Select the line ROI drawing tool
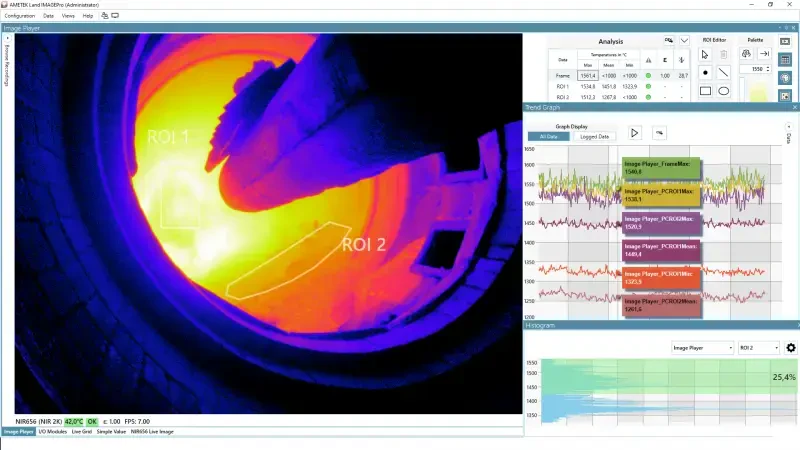800x450 pixels. click(724, 72)
